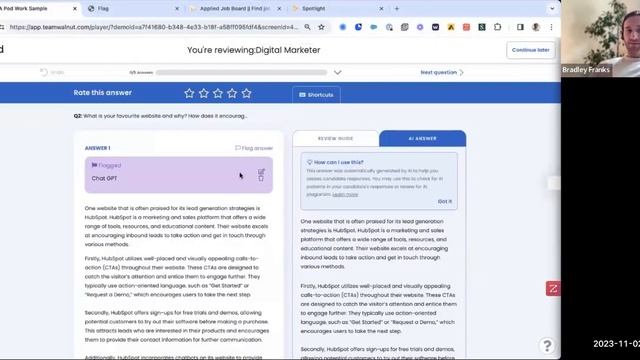
Task: Click Continue later button
Action: tap(531, 50)
